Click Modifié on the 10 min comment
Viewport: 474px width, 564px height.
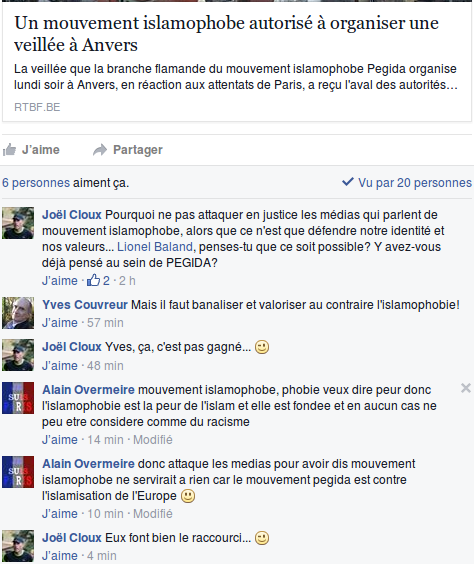coord(153,514)
